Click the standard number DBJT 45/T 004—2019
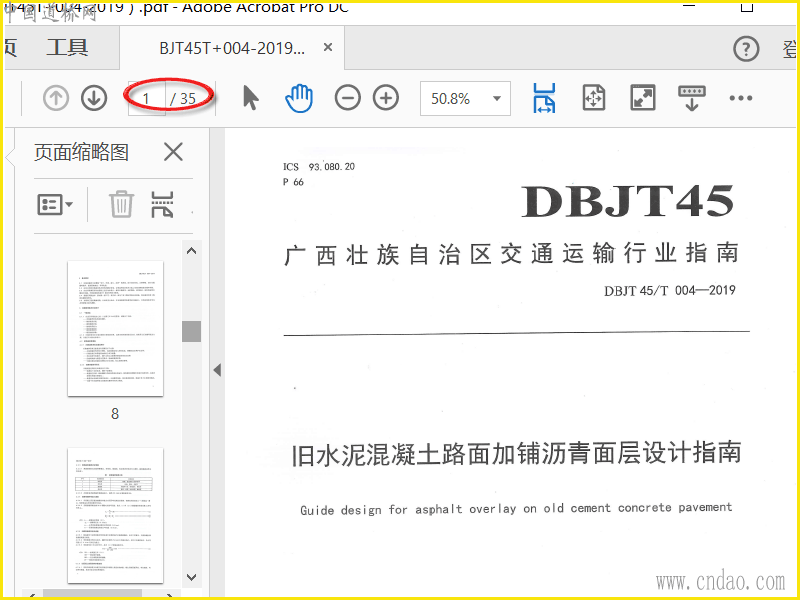This screenshot has width=800, height=600. click(670, 291)
